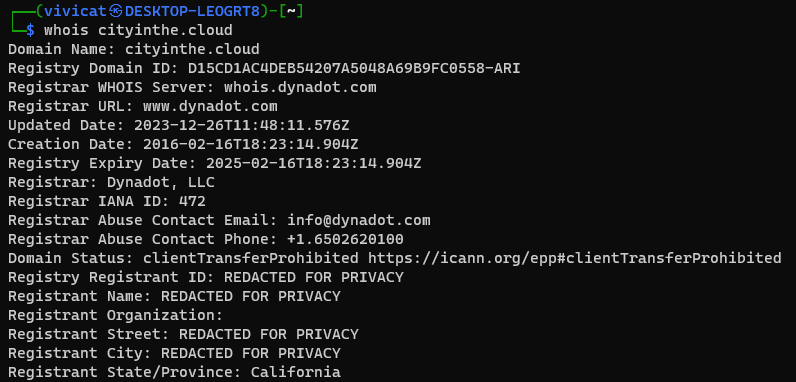
Task: Click the info@dynadot.com abuse email
Action: 359,220
